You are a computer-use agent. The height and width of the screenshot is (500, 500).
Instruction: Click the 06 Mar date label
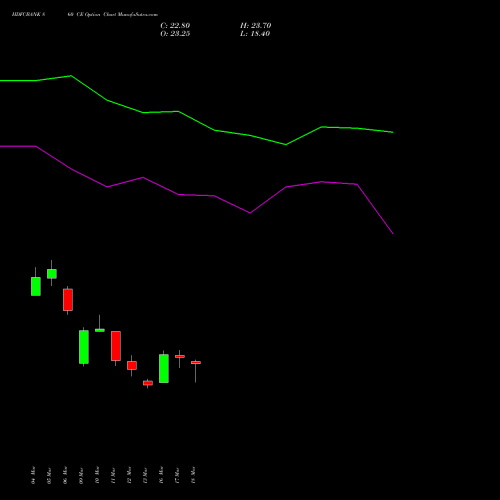[x=65, y=475]
